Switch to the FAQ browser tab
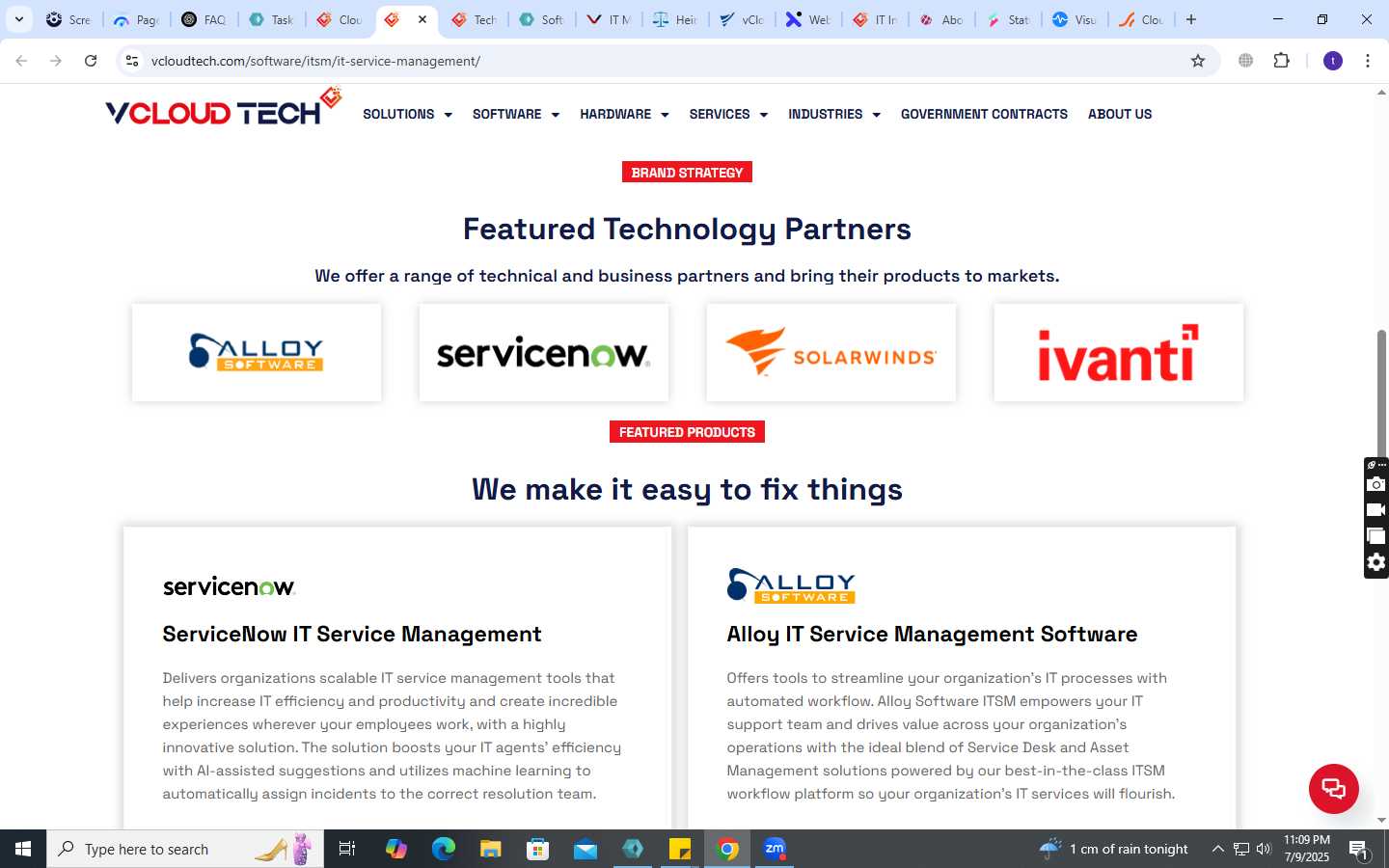The height and width of the screenshot is (868, 1389). (204, 19)
